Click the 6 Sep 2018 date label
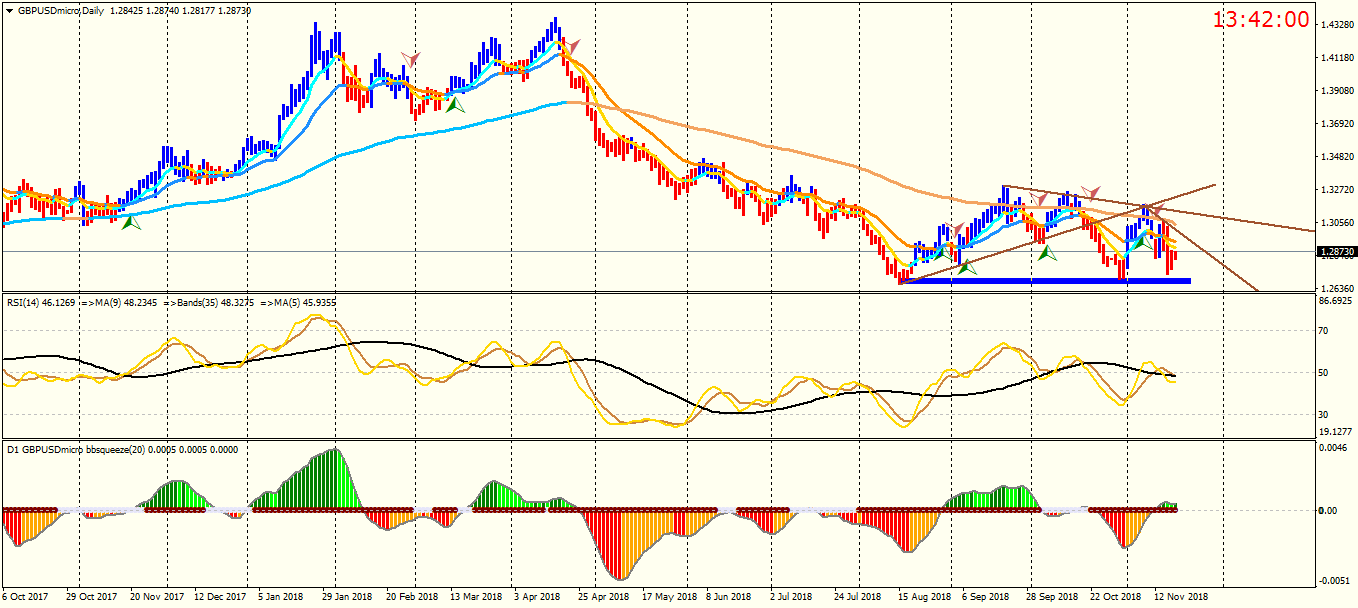The image size is (1358, 608). click(x=987, y=597)
